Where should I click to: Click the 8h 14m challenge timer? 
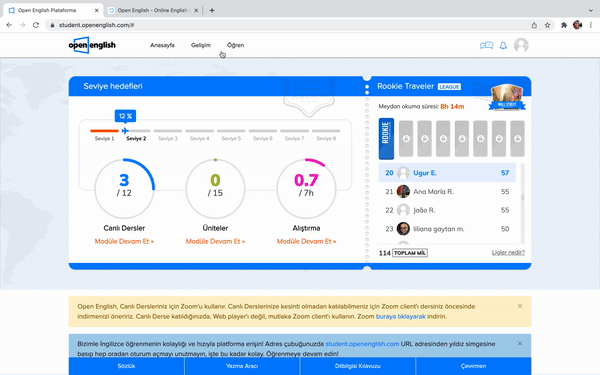(452, 106)
